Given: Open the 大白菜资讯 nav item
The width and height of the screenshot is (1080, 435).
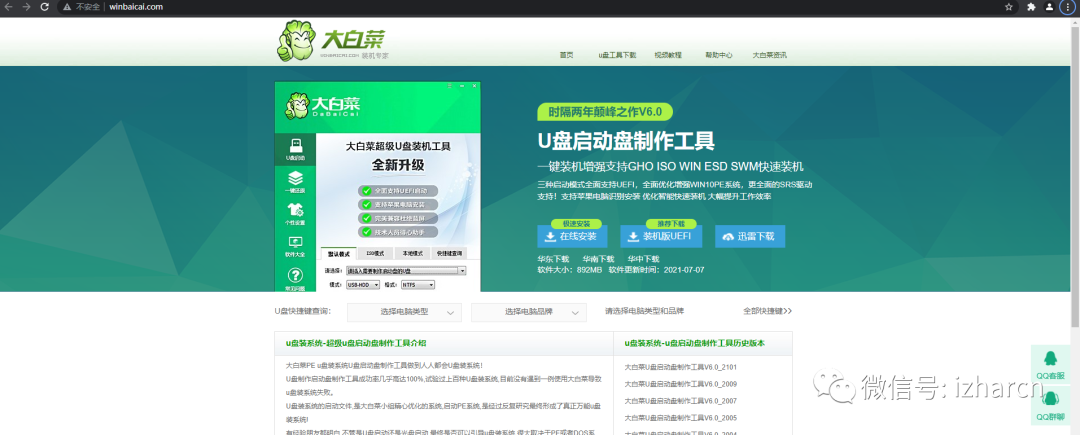Looking at the screenshot, I should [x=769, y=54].
